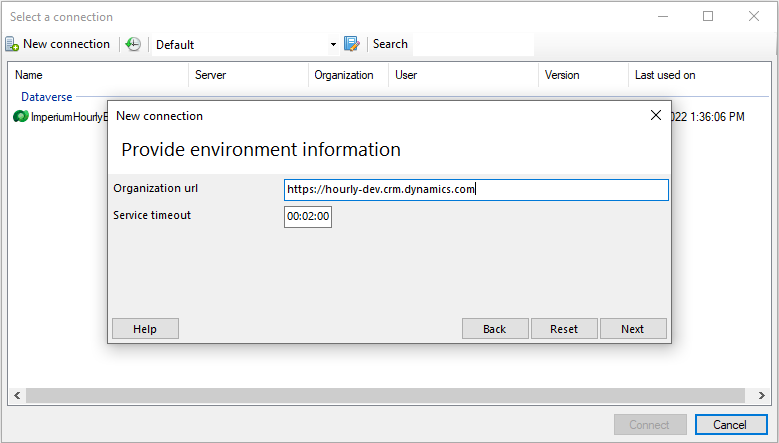The height and width of the screenshot is (443, 779).
Task: Click the Organization url text box
Action: tap(475, 190)
